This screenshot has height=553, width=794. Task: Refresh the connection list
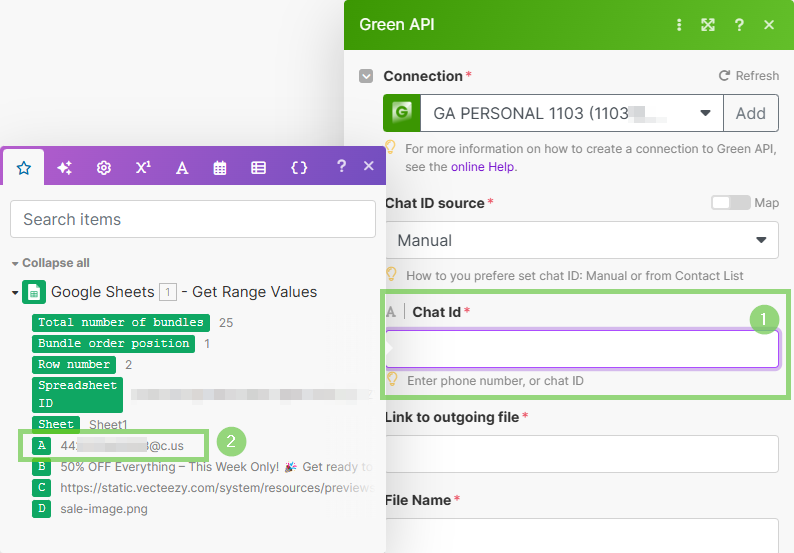coord(748,76)
